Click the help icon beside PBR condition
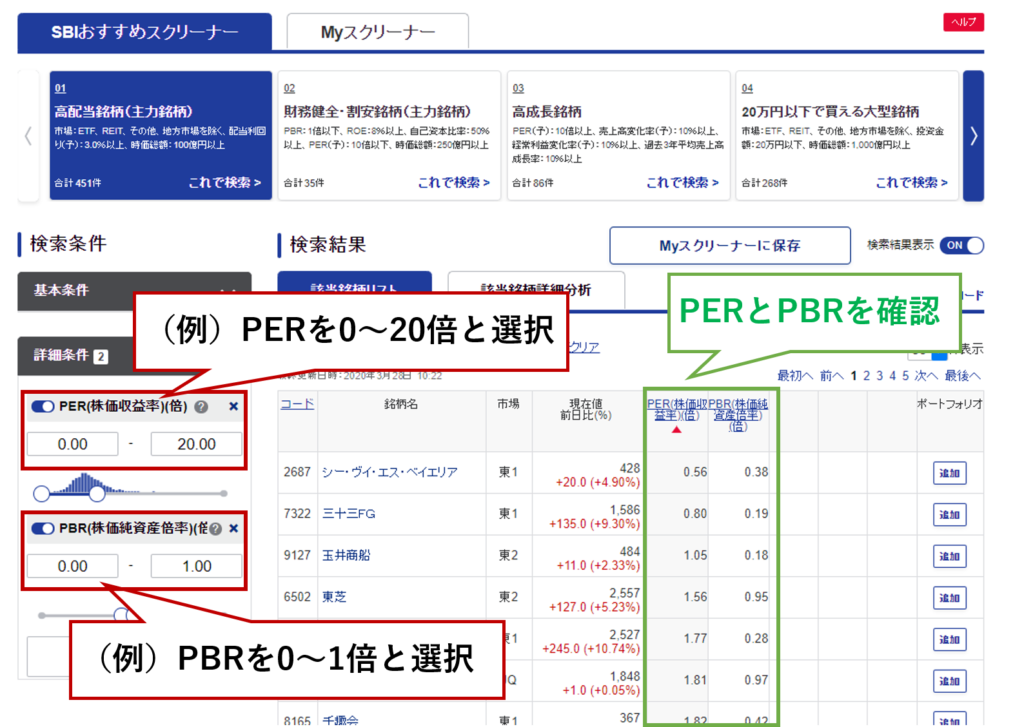The height and width of the screenshot is (727, 1024). pyautogui.click(x=214, y=528)
